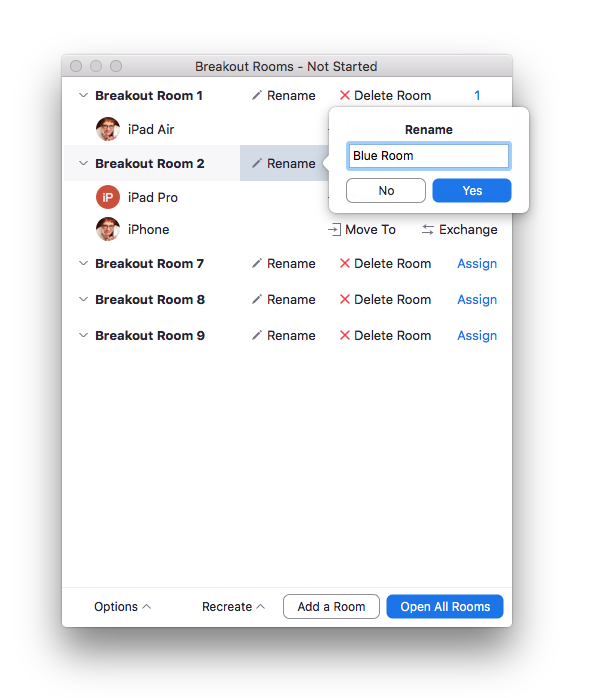Open the Recreate menu
Viewport: 589px width, 698px height.
233,607
